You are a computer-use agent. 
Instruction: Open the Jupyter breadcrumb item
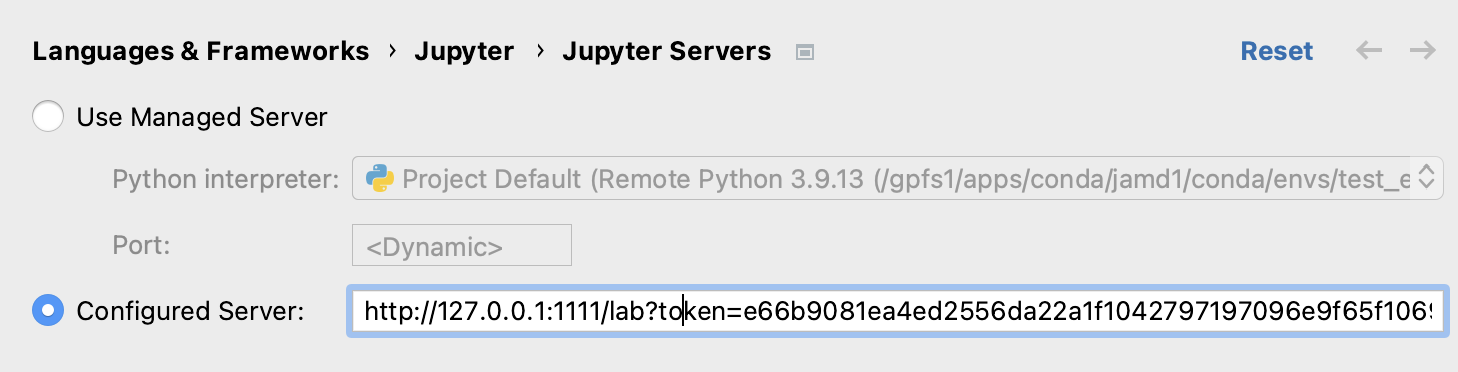pyautogui.click(x=464, y=52)
